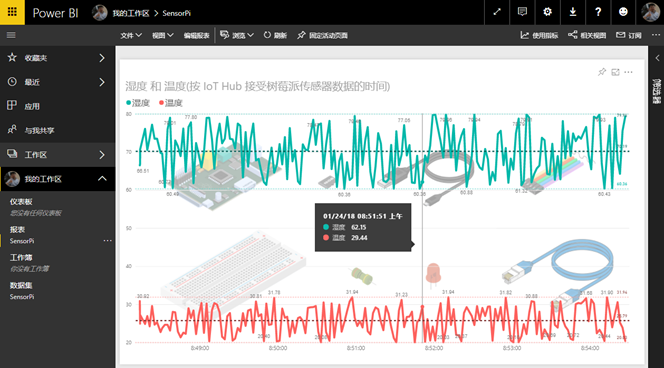The width and height of the screenshot is (664, 368).
Task: Click the chart title text
Action: pos(257,86)
